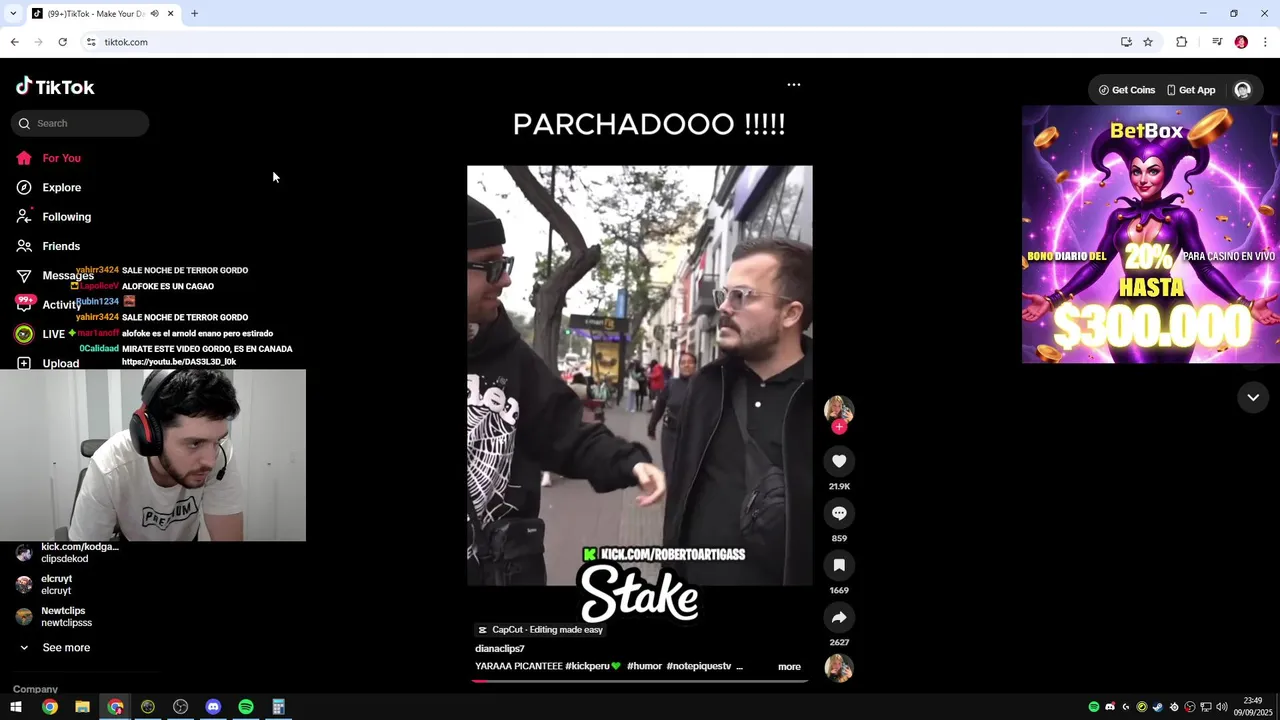The width and height of the screenshot is (1280, 720).
Task: Bookmark this page with the star
Action: pyautogui.click(x=1148, y=42)
